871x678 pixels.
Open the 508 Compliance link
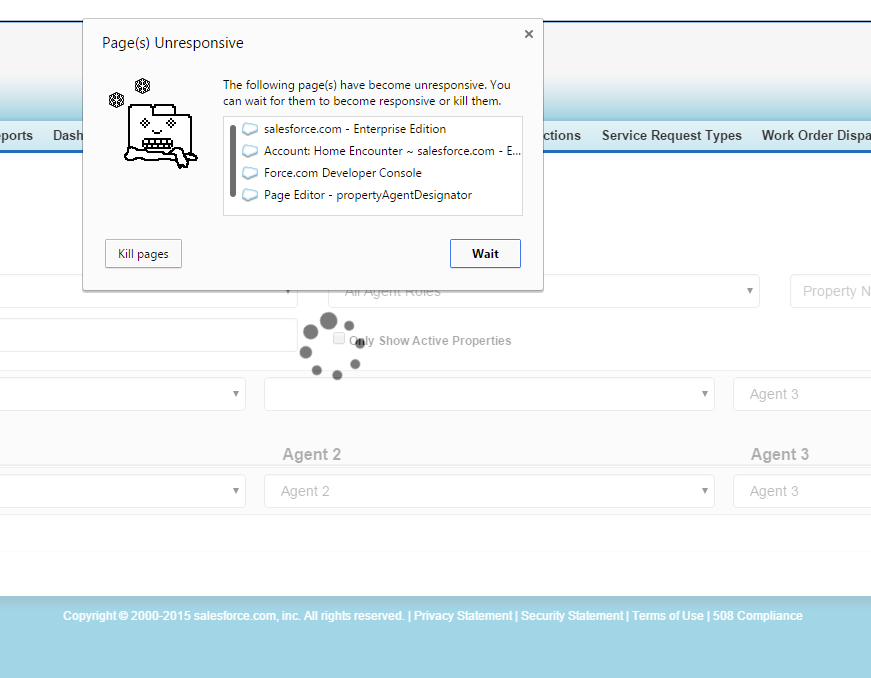758,616
